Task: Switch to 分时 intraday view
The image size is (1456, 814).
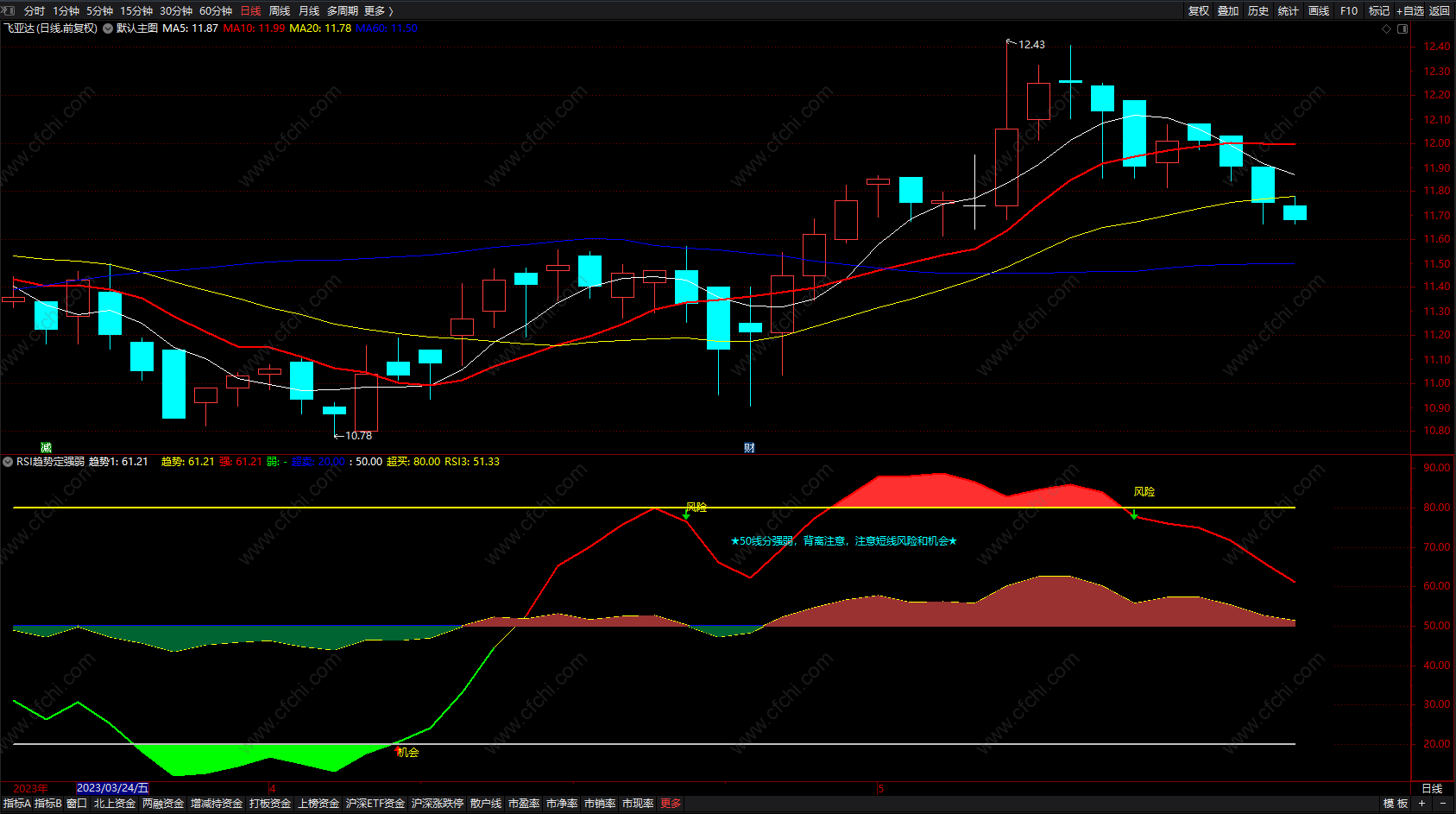Action: pos(35,11)
